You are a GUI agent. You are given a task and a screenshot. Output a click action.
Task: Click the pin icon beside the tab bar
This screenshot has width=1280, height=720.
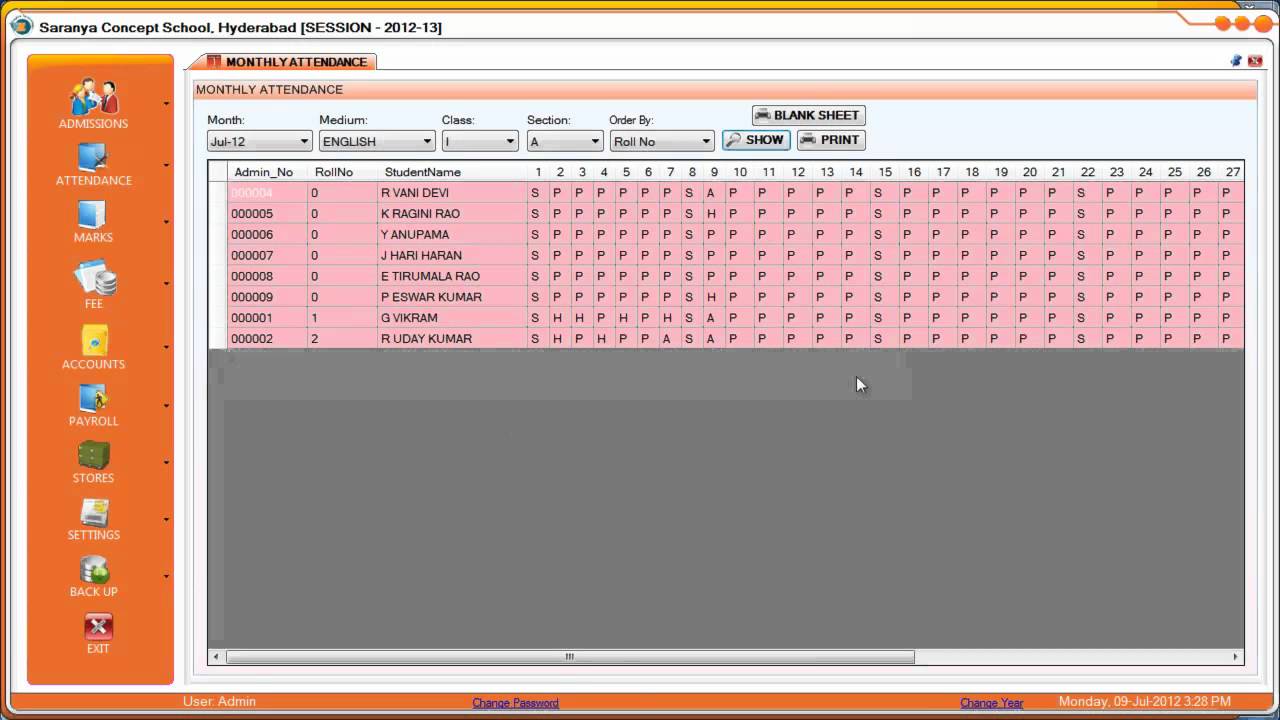pyautogui.click(x=1236, y=61)
